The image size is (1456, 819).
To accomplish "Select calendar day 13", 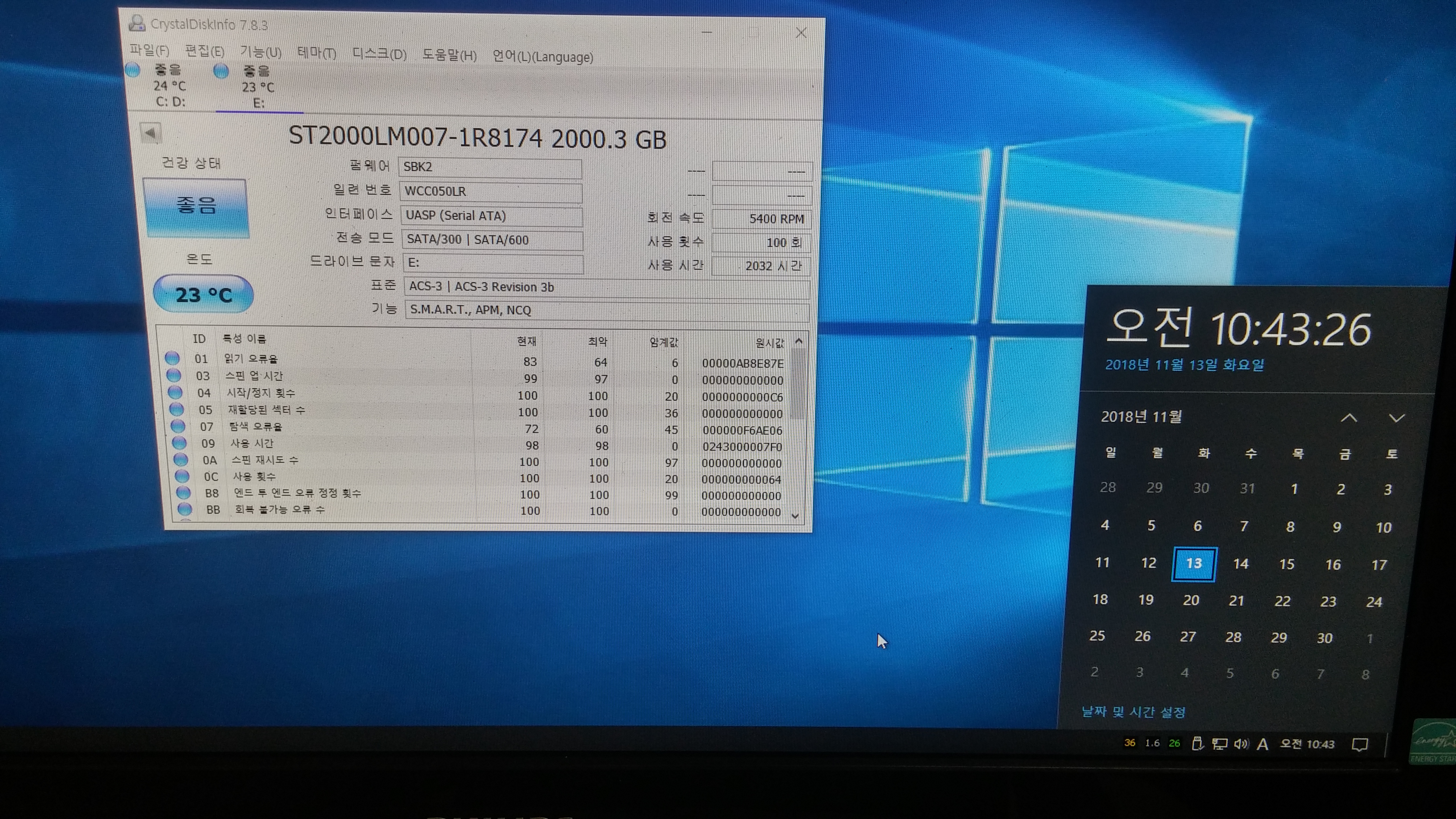I will [1194, 563].
